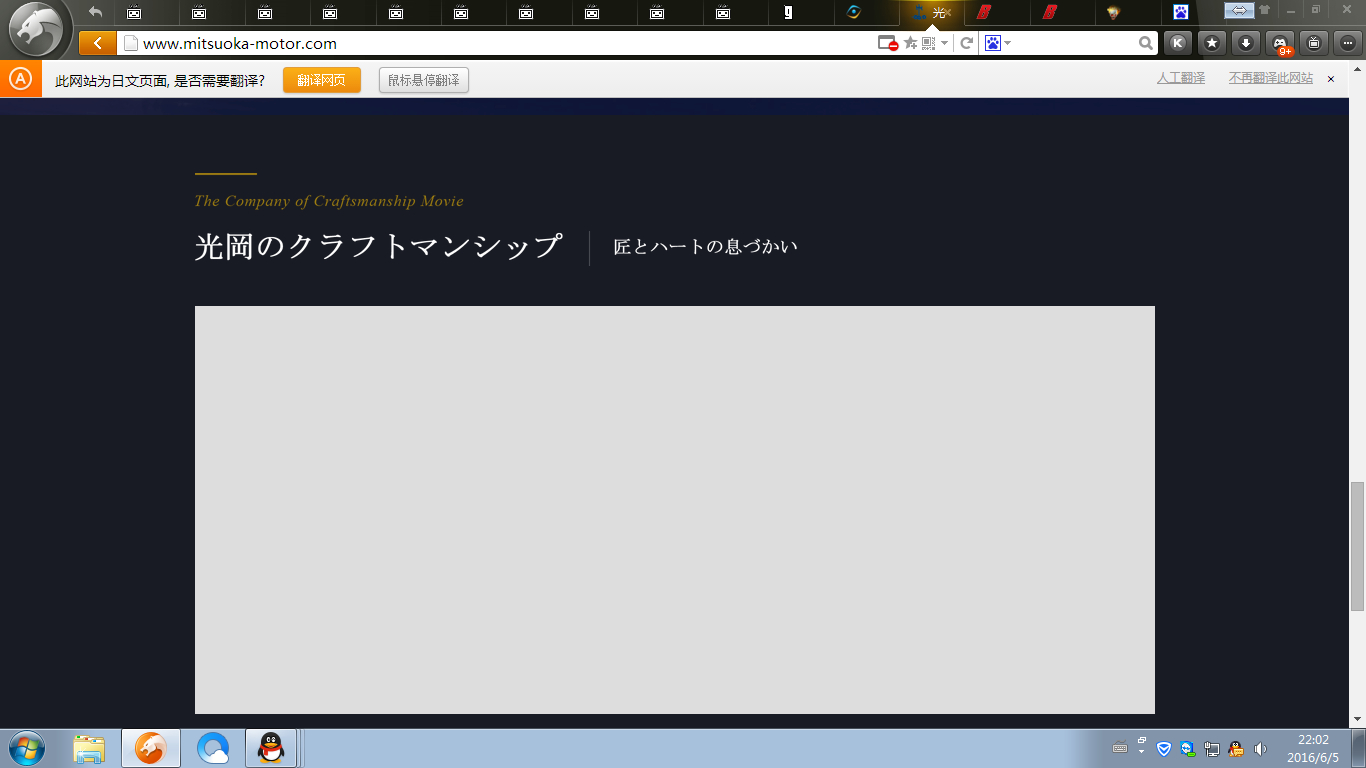This screenshot has width=1366, height=768.
Task: Switch to the tab with the Baidu paw icon
Action: pyautogui.click(x=1181, y=13)
